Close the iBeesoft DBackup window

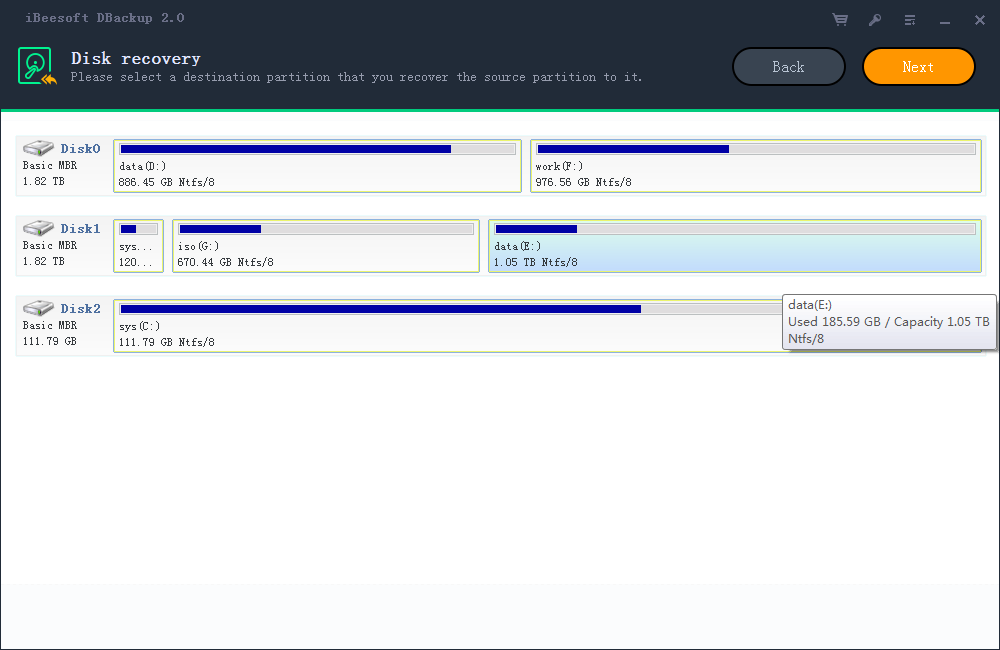coord(980,20)
